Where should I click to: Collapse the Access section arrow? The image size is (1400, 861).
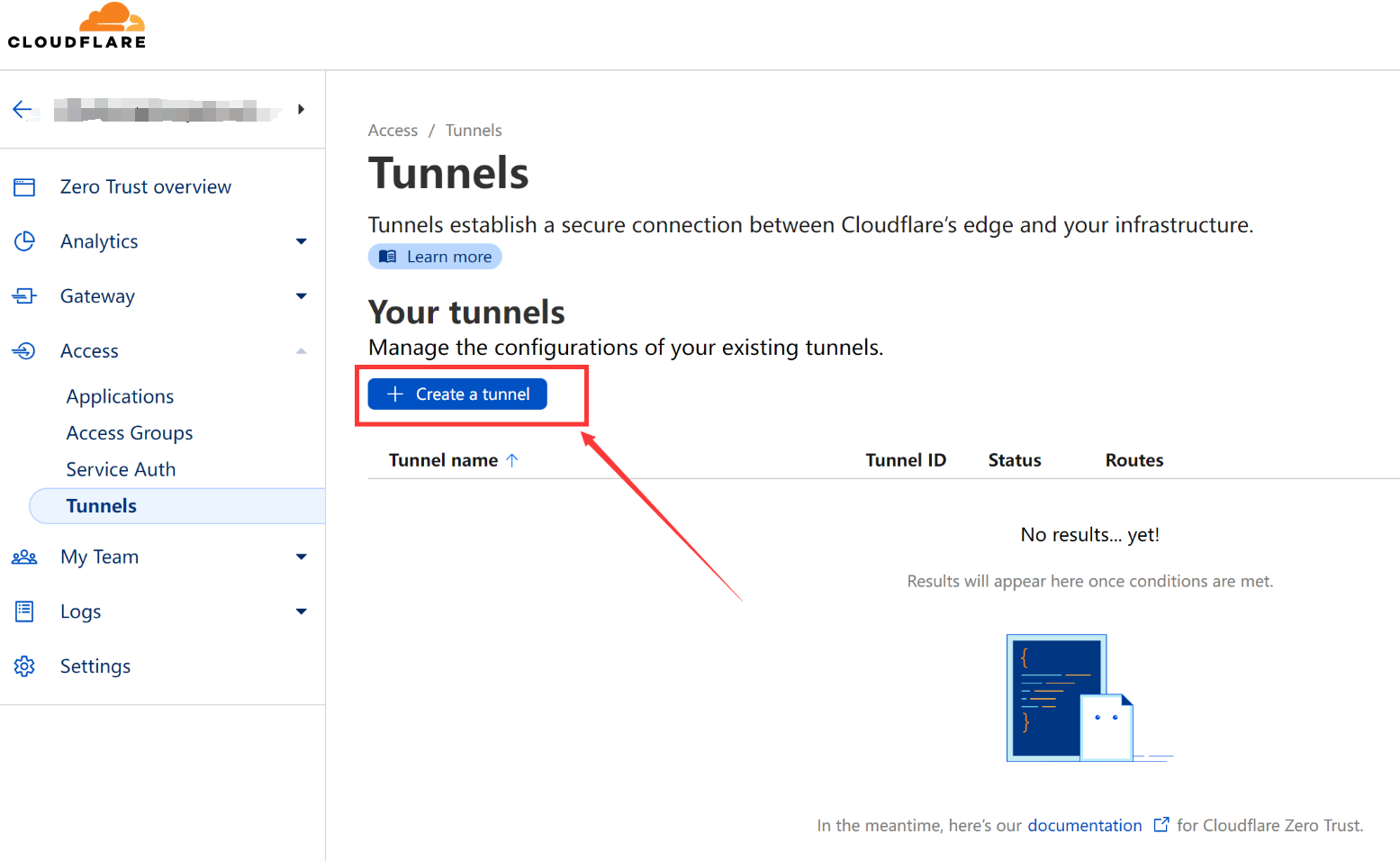pyautogui.click(x=302, y=351)
